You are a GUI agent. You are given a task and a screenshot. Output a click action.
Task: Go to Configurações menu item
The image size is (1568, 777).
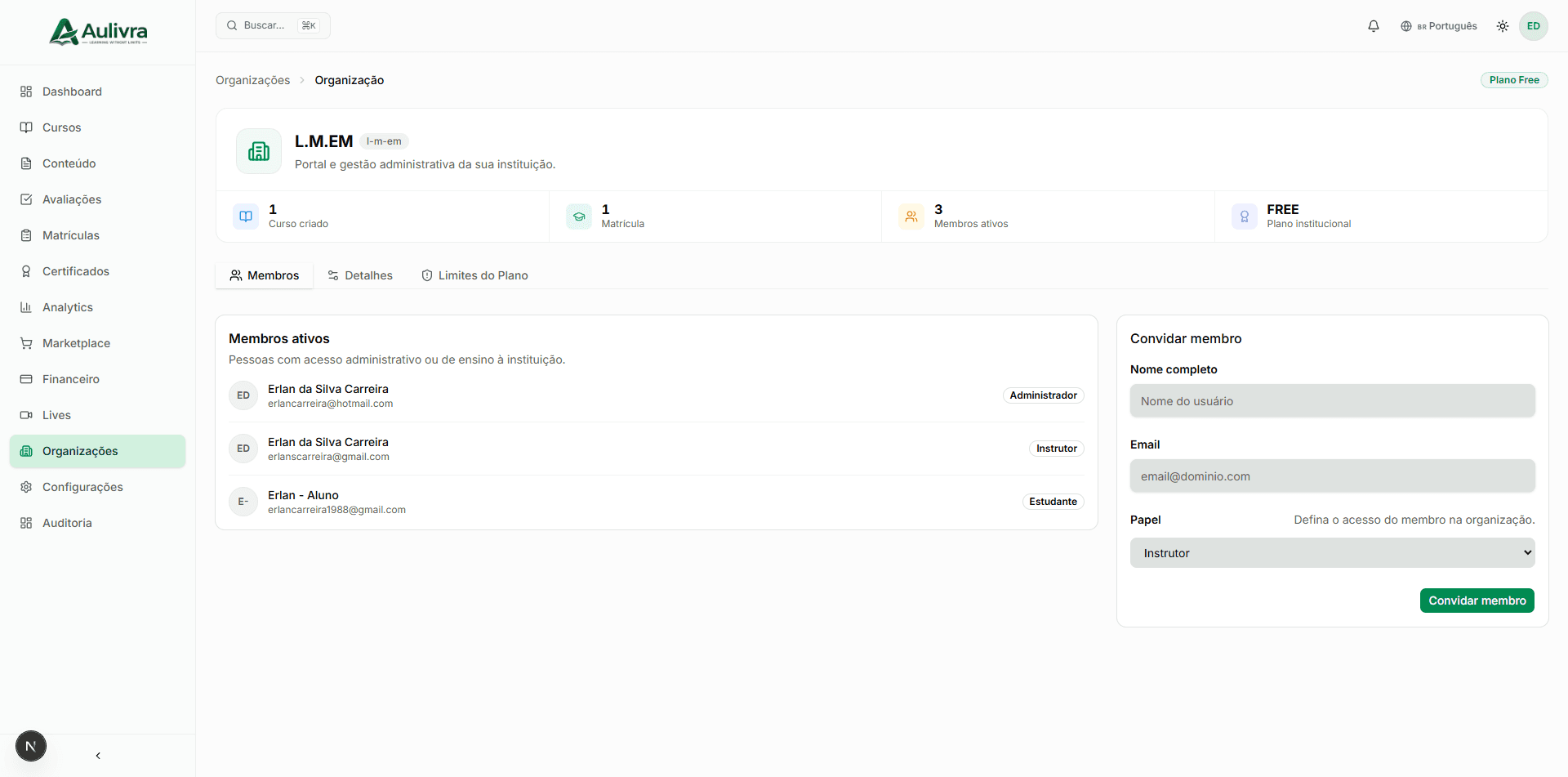coord(97,487)
